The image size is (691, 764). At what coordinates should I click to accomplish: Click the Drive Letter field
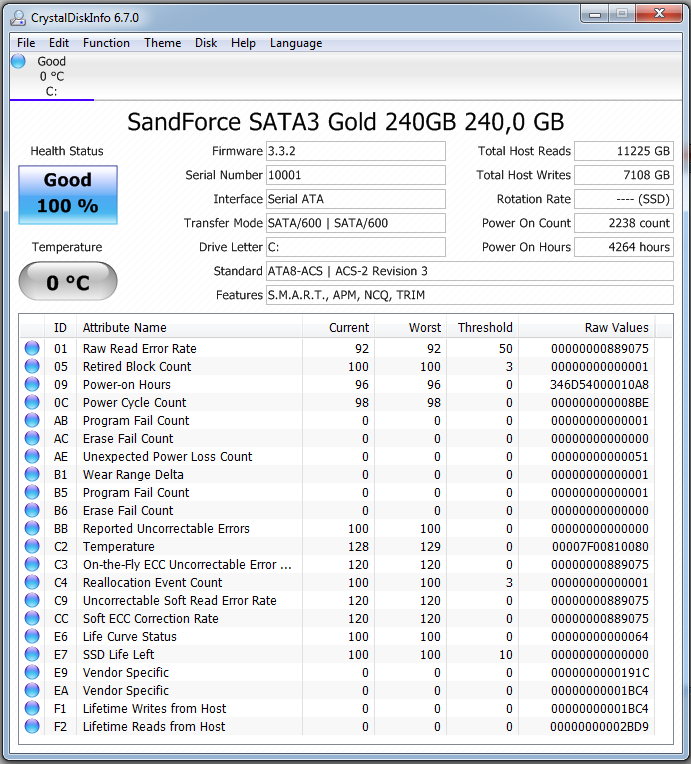[356, 247]
